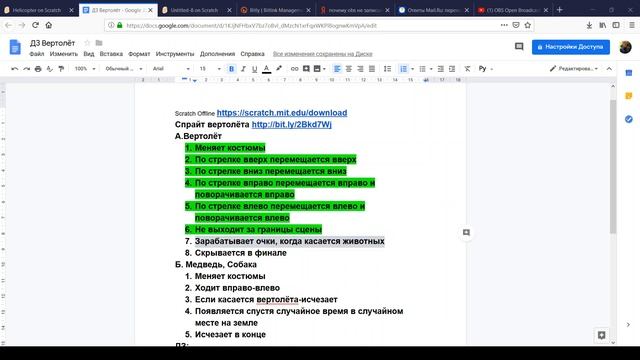
Task: Click the Explore button at the bottom right
Action: 601,335
